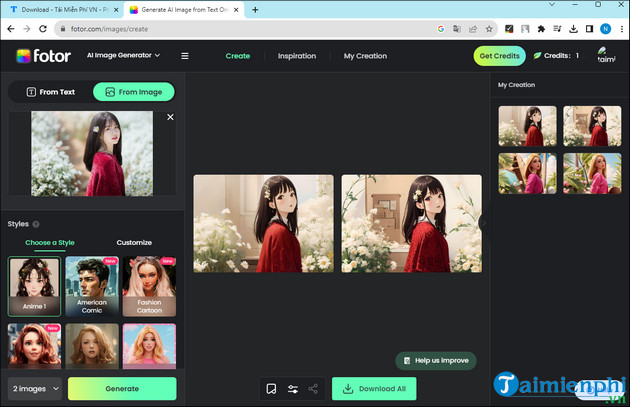Viewport: 630px width, 407px height.
Task: Click the gray extension icon beside puzzle
Action: (525, 29)
